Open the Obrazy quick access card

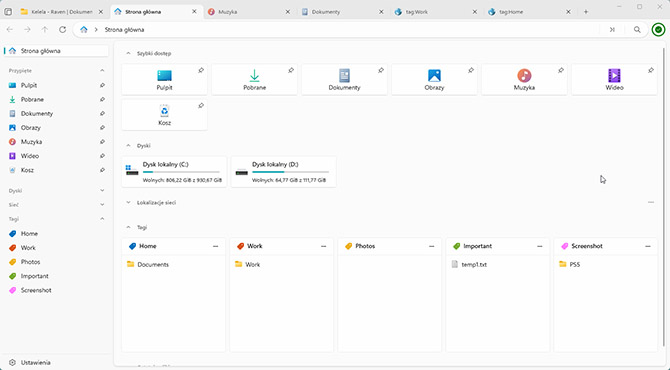click(x=434, y=79)
